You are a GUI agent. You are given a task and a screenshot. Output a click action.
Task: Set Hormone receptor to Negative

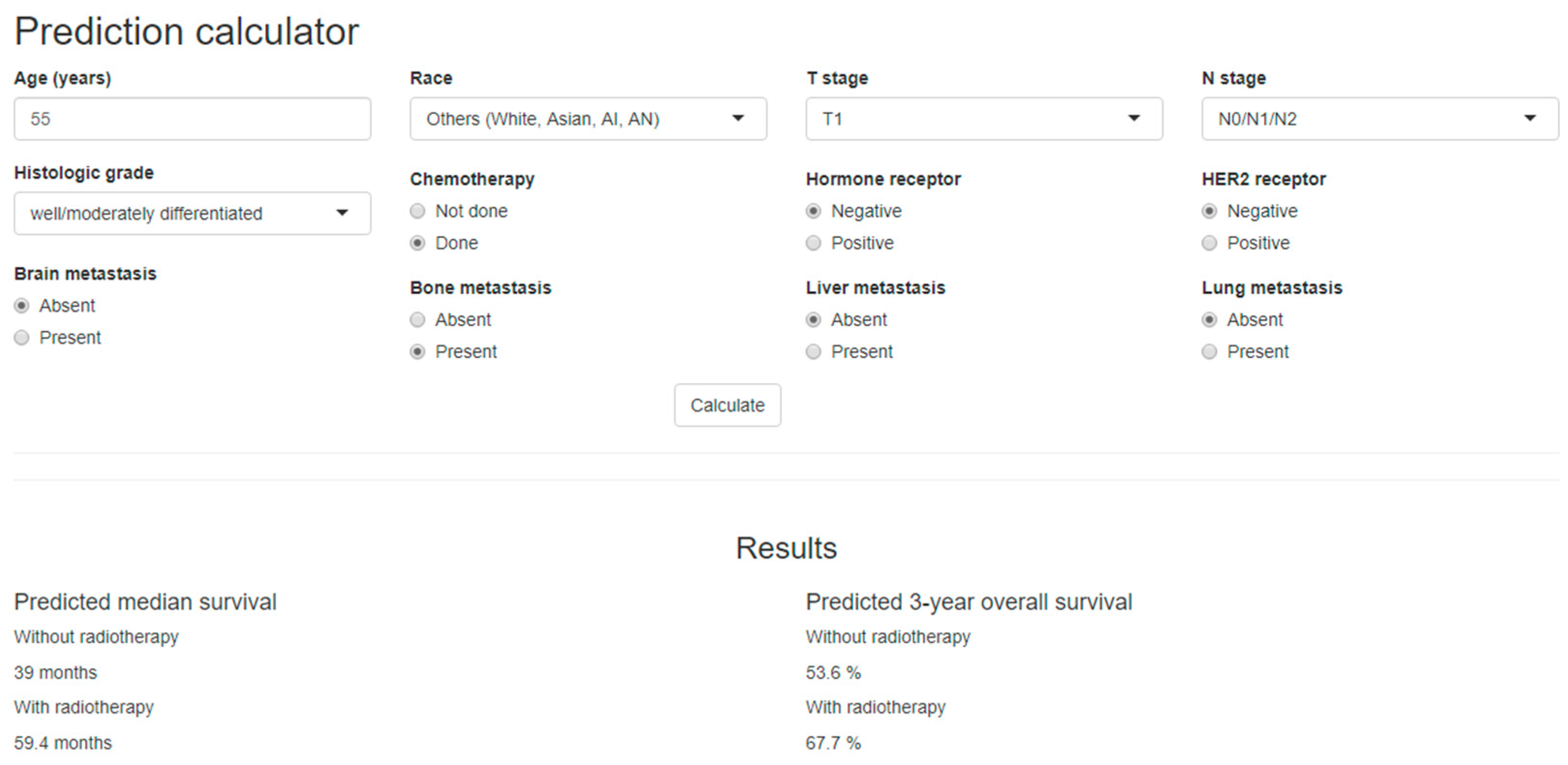point(813,211)
